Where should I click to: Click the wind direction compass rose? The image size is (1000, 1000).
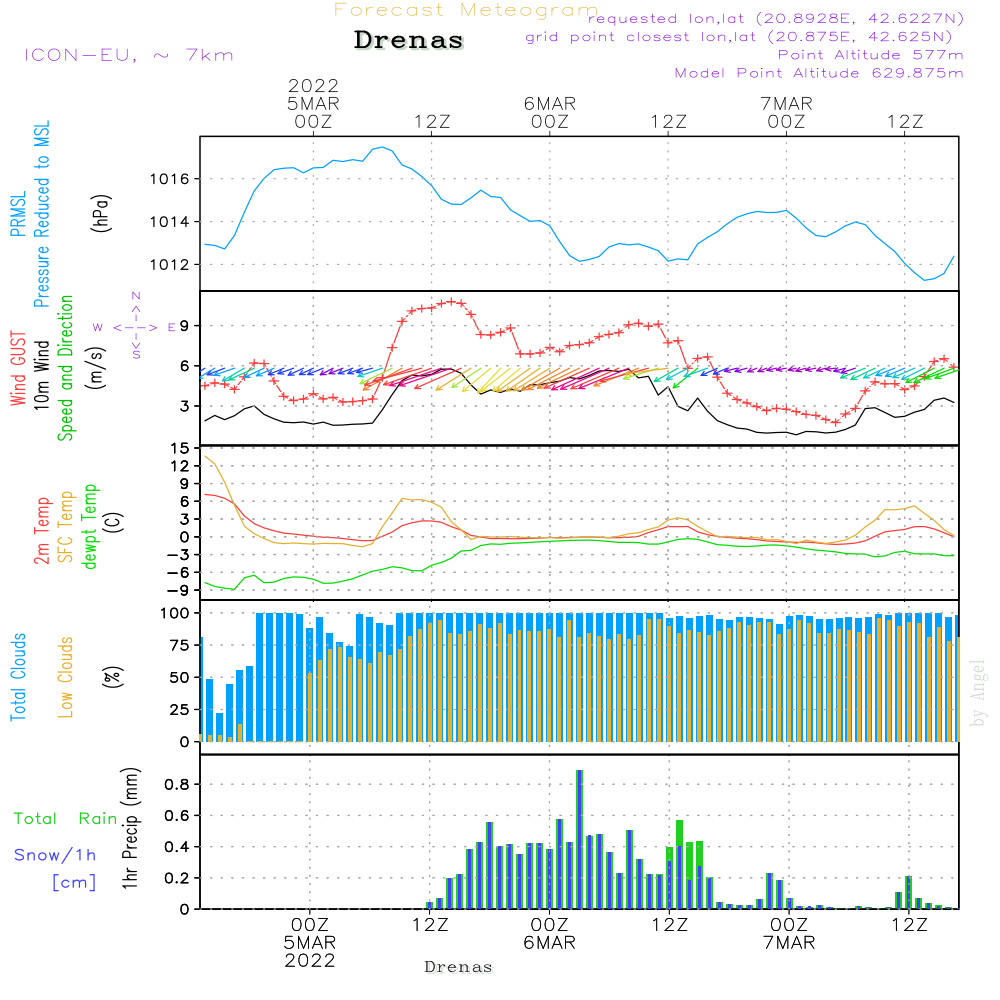pyautogui.click(x=135, y=327)
